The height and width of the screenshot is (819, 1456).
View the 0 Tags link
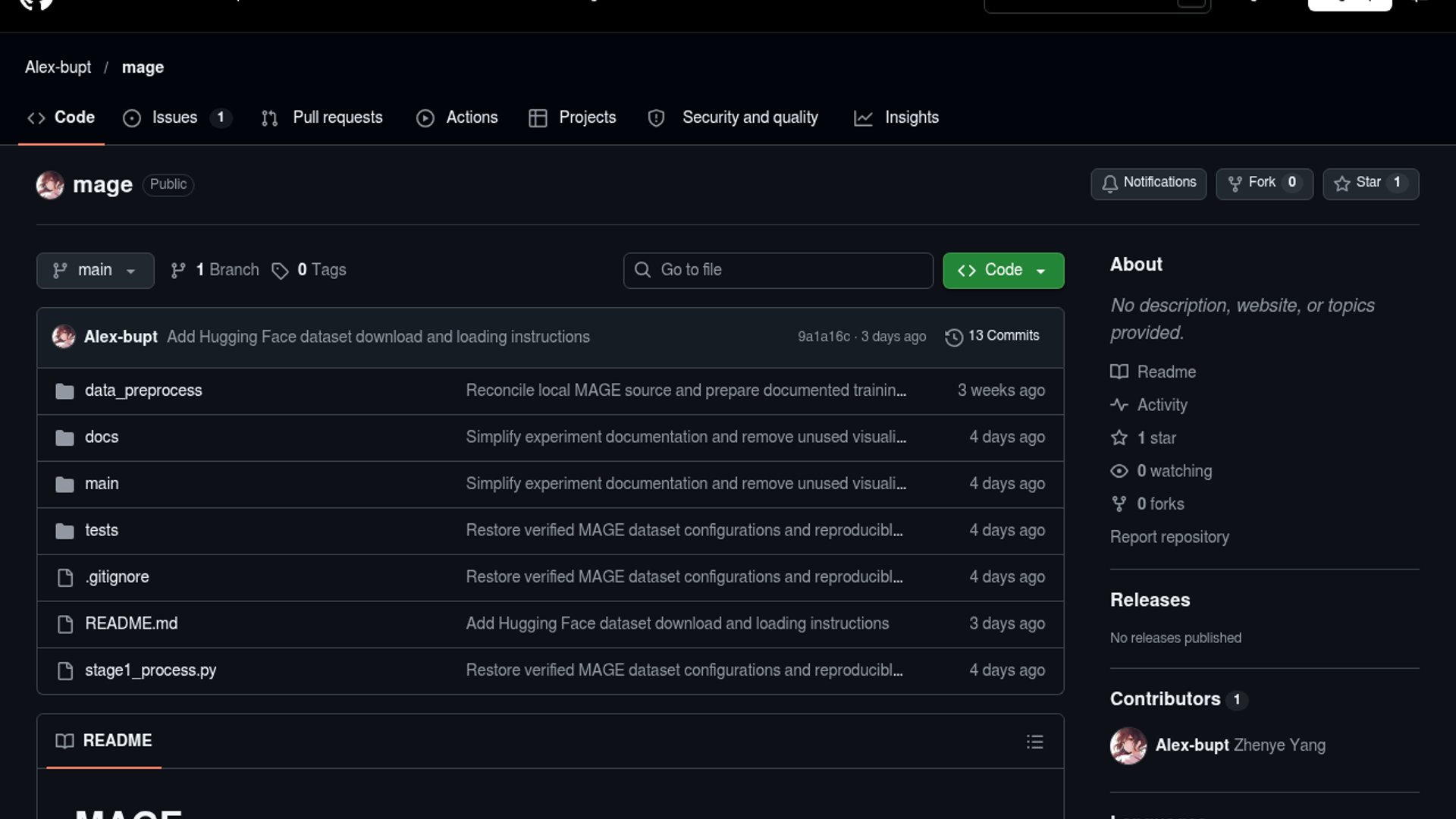coord(309,270)
